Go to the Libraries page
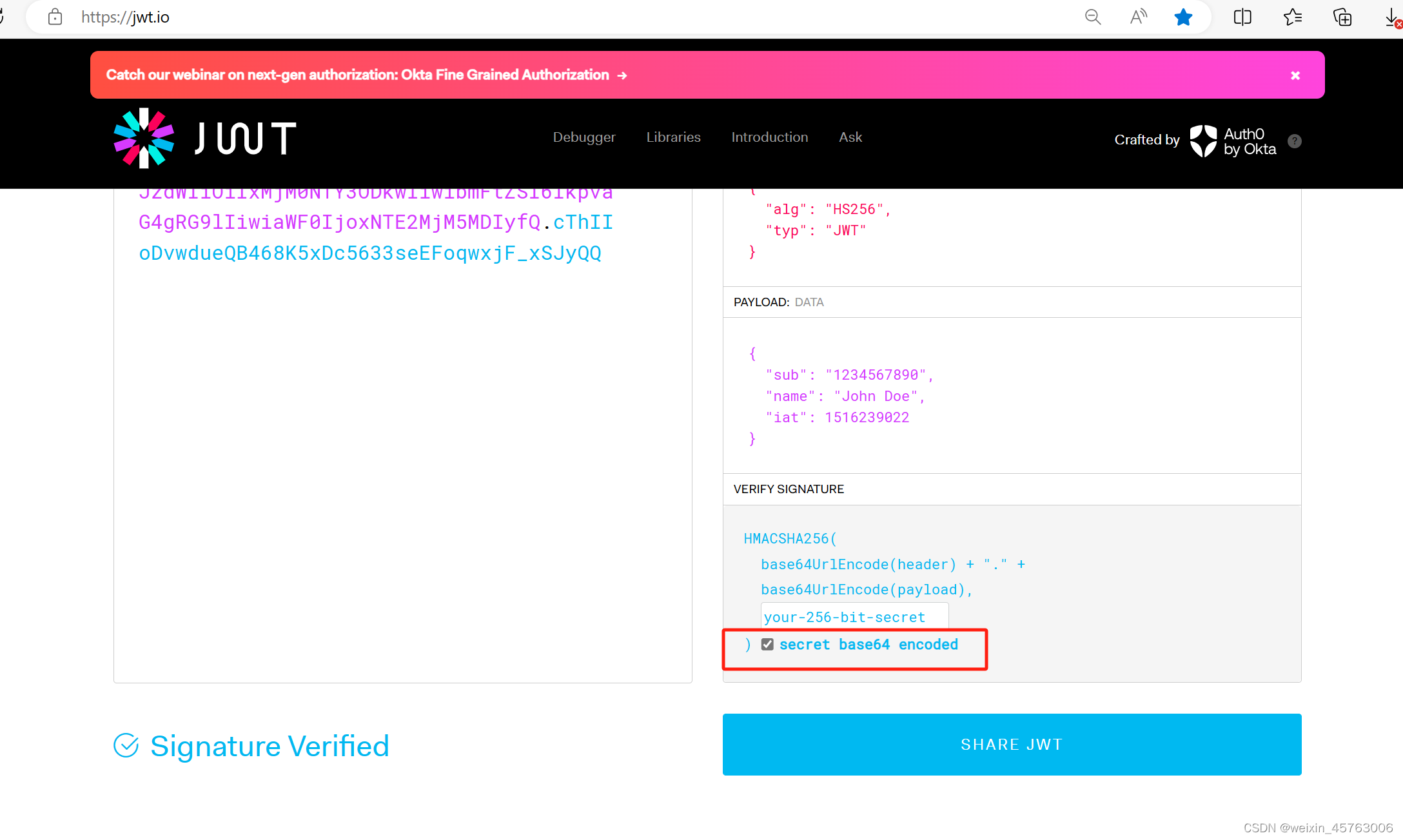Viewport: 1403px width, 840px height. click(x=673, y=137)
